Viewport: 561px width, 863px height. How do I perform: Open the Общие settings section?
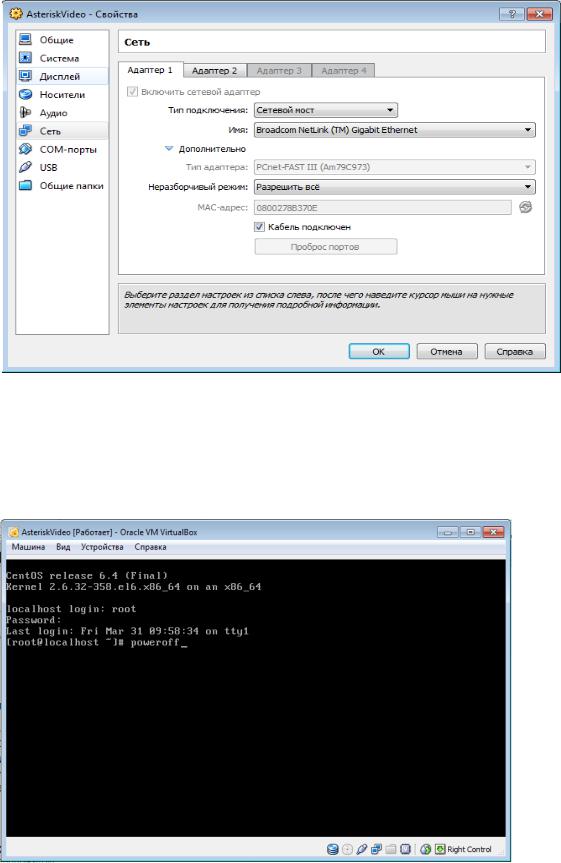click(x=62, y=40)
